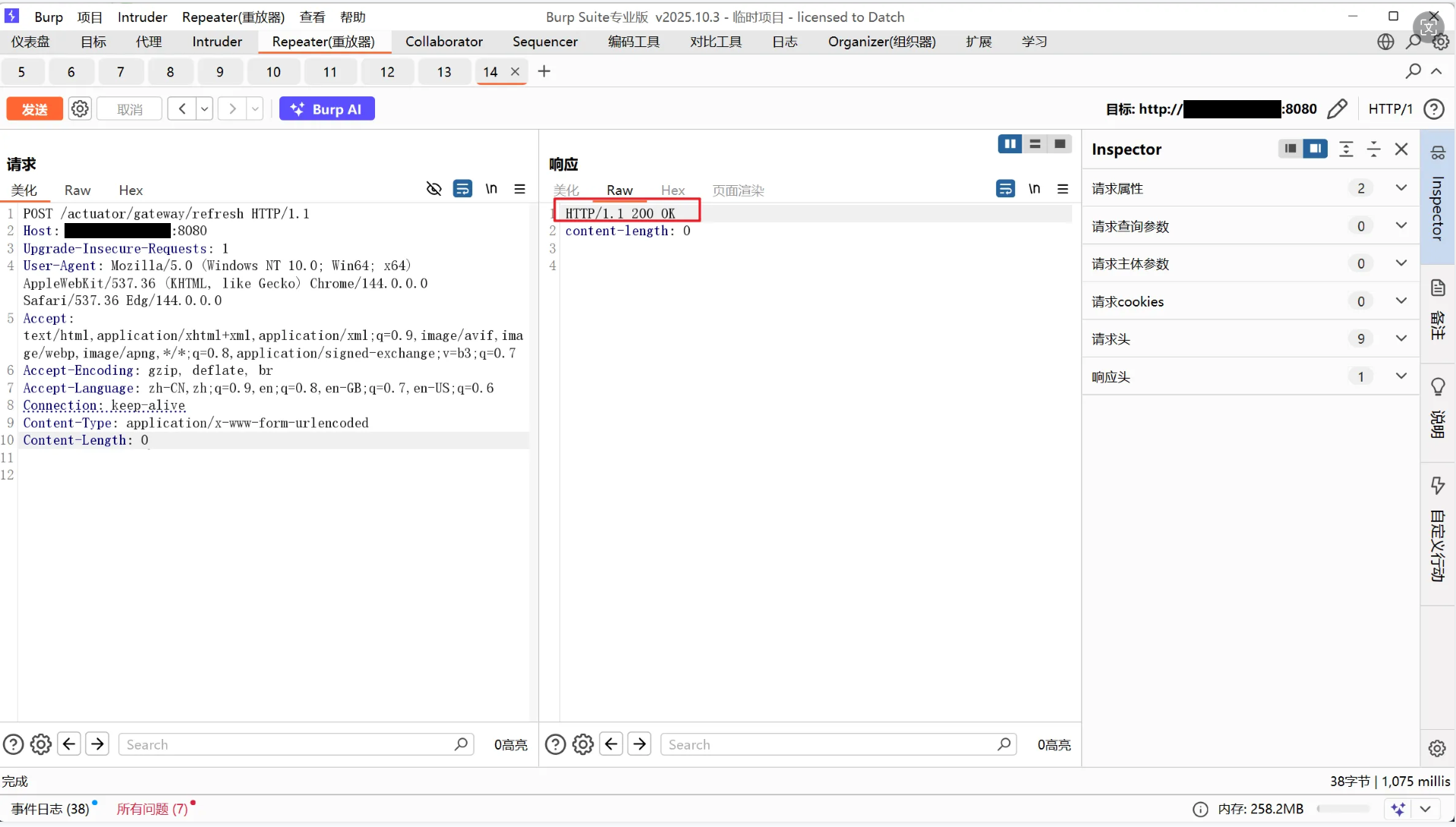Launch Burp AI button
1456x827 pixels.
point(327,109)
